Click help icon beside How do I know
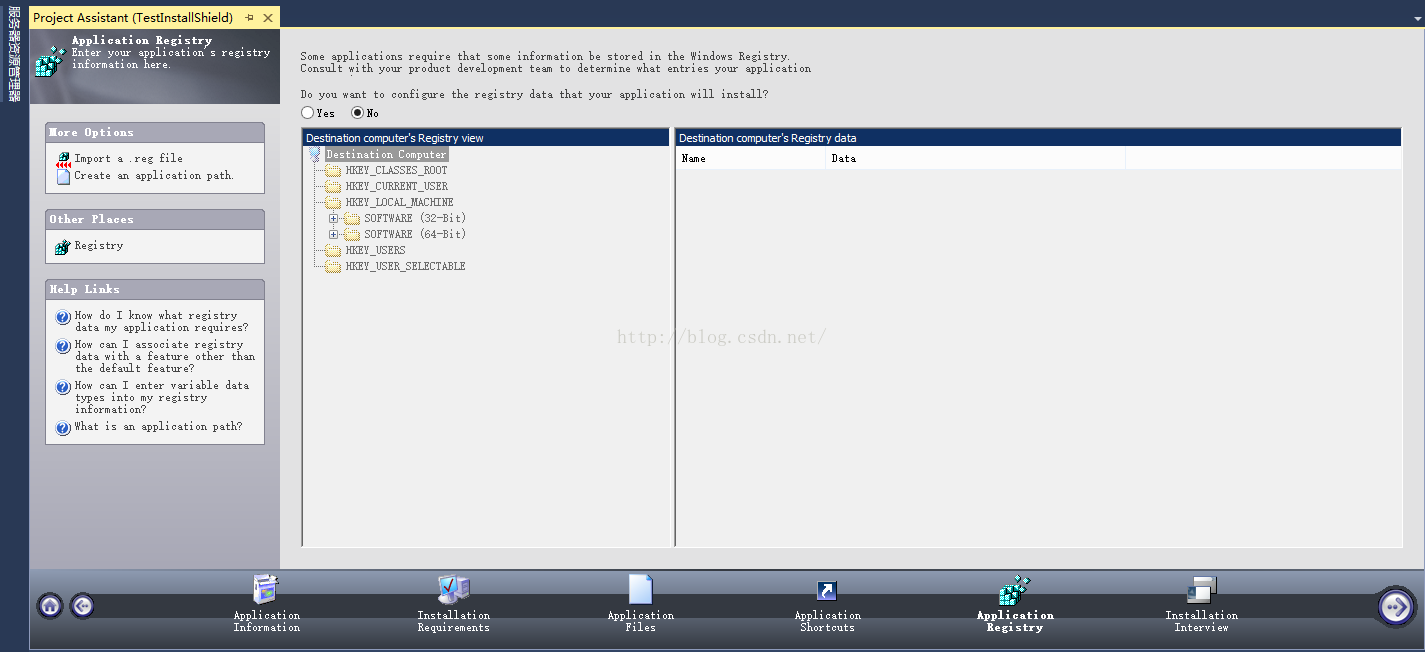 pyautogui.click(x=63, y=317)
